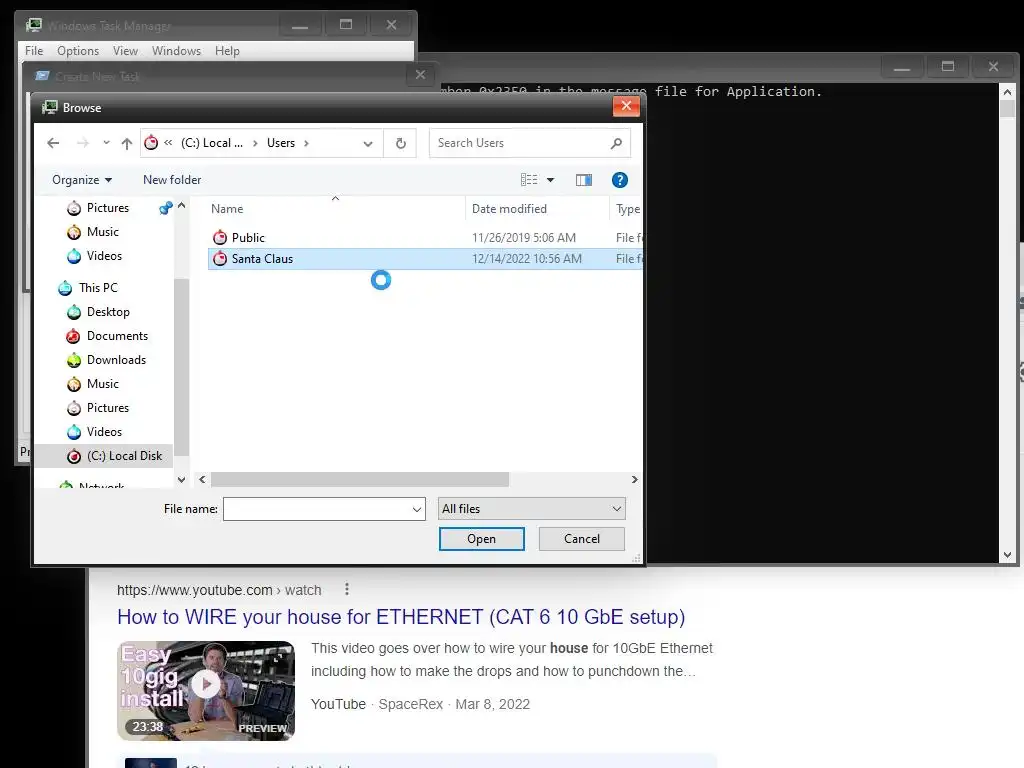Click date 11/26/2019 5:06 AM cell
The width and height of the screenshot is (1024, 768).
coord(524,238)
